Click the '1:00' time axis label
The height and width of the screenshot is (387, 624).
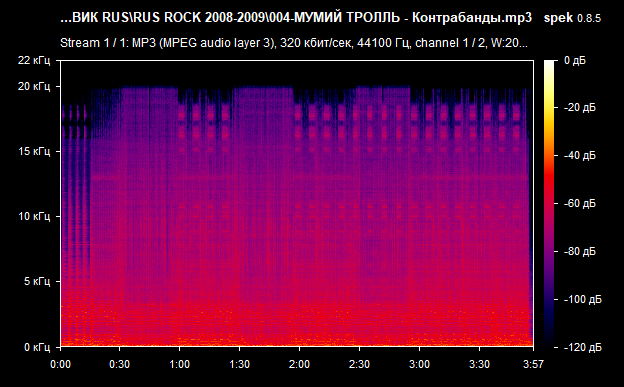coord(179,364)
